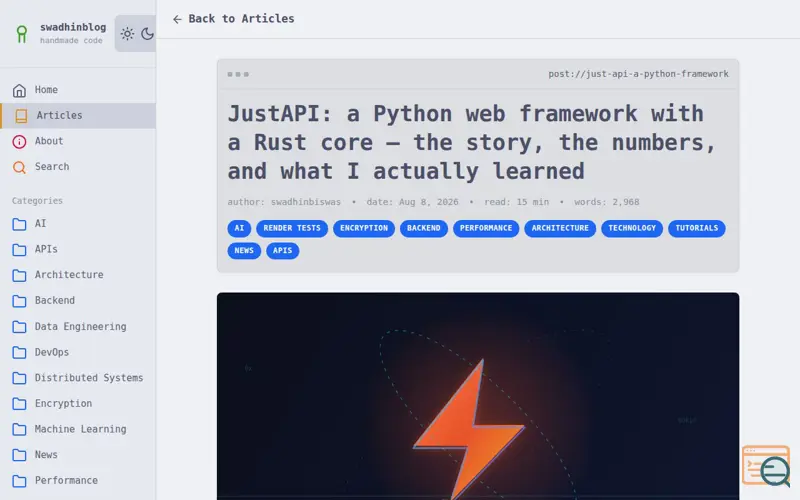Click the post://just-api-a-python-framework path
The image size is (800, 500).
coord(638,74)
